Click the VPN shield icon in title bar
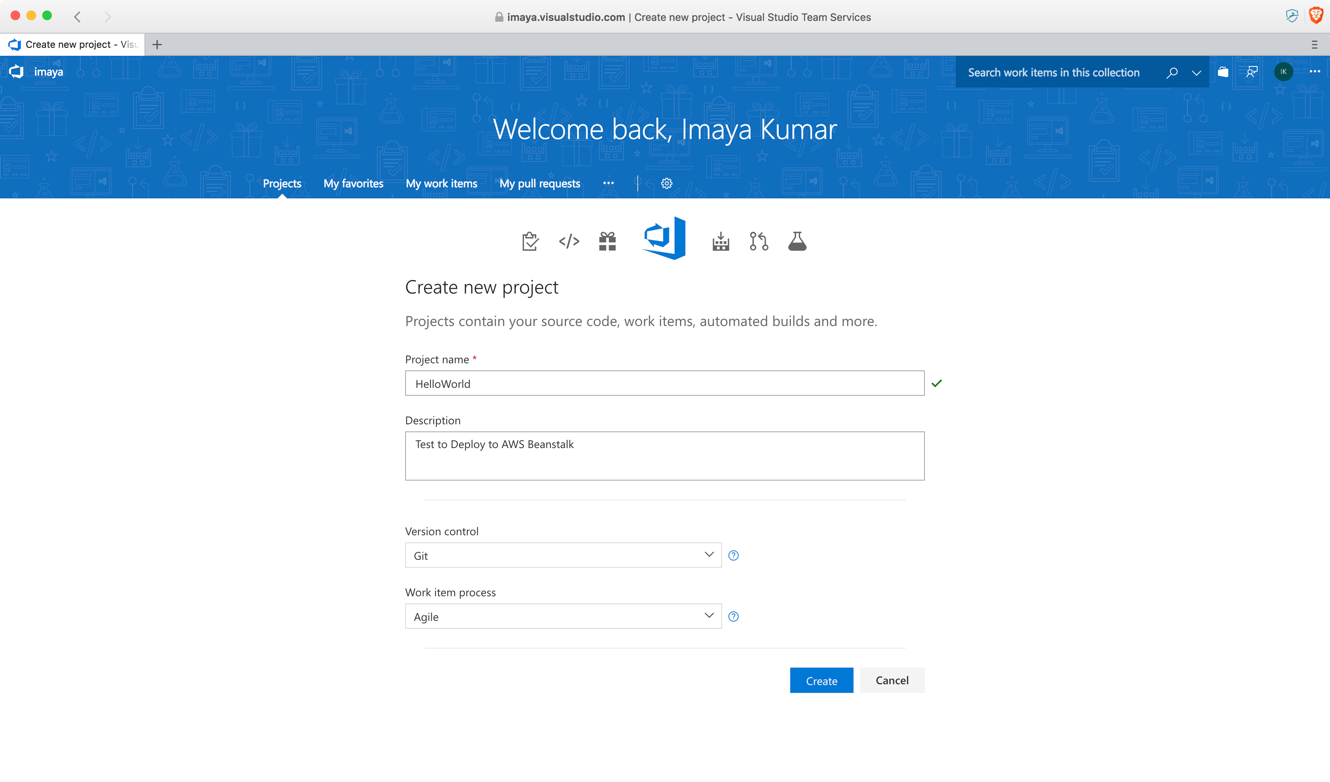 coord(1292,16)
